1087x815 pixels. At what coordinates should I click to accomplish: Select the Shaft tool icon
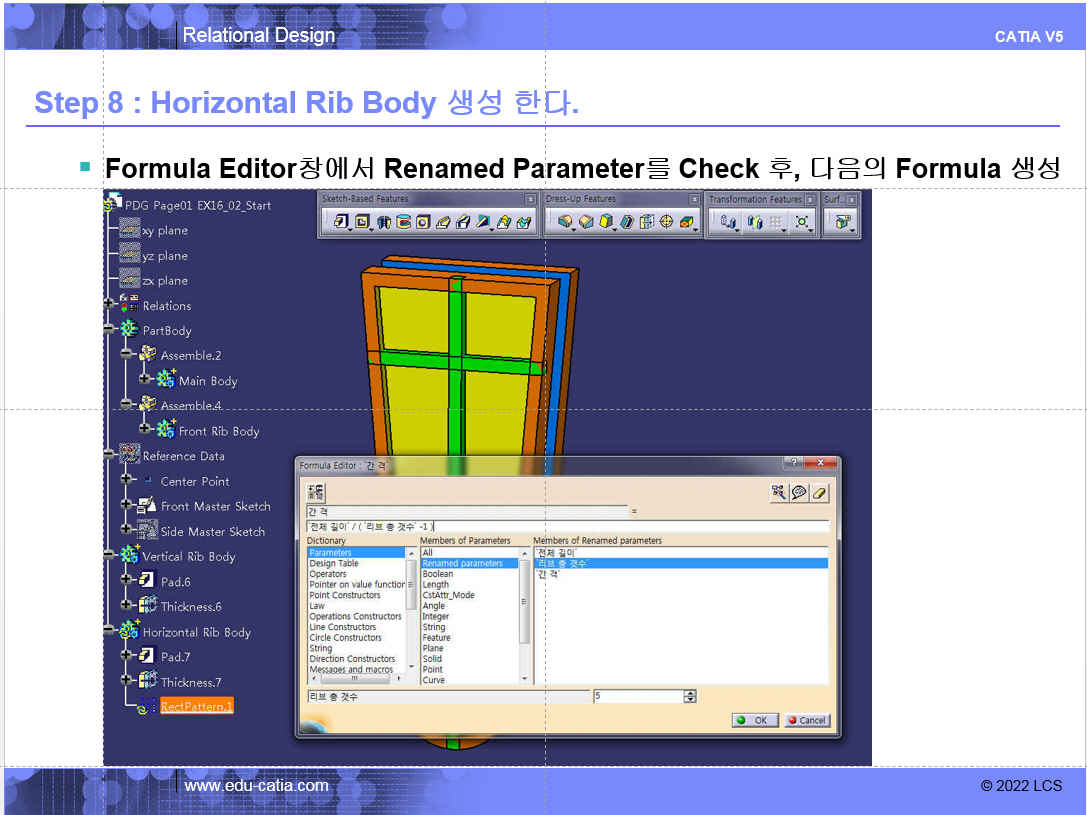coord(383,222)
